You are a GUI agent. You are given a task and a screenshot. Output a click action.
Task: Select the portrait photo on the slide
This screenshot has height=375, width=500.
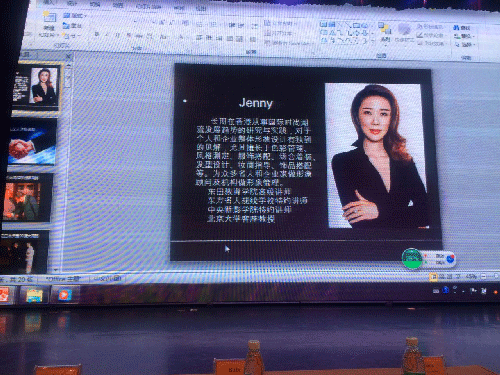click(x=377, y=156)
